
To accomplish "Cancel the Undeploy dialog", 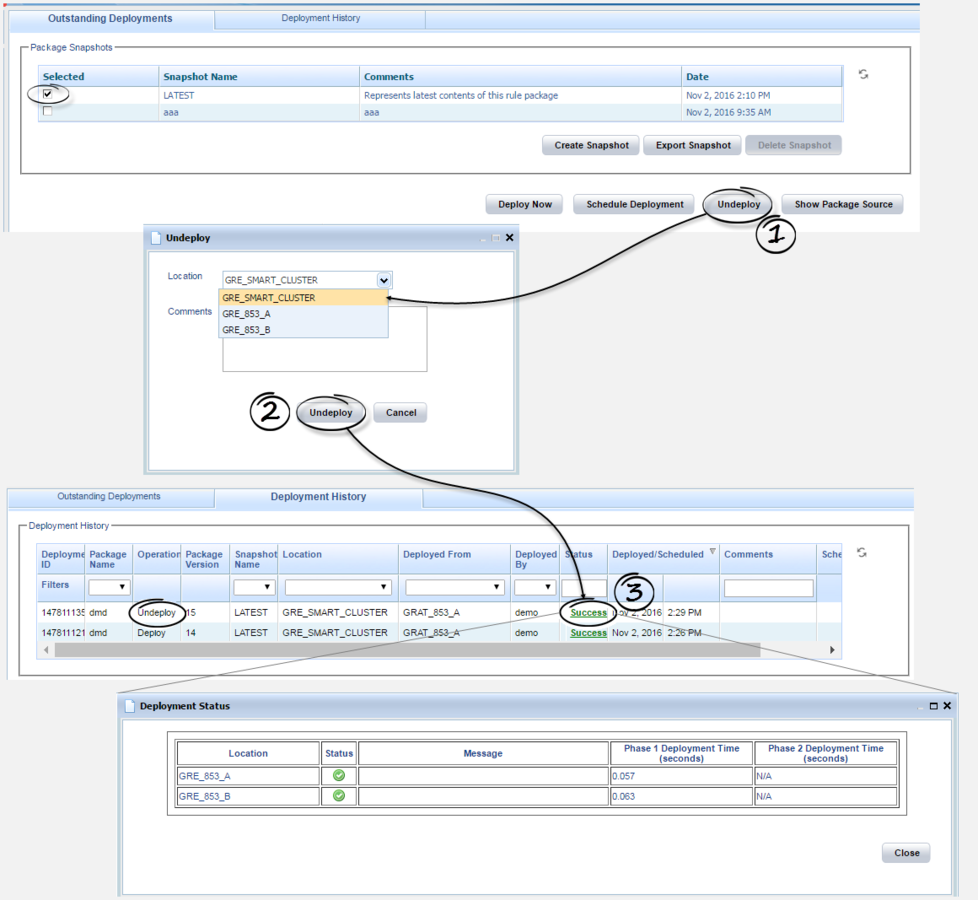I will 400,412.
